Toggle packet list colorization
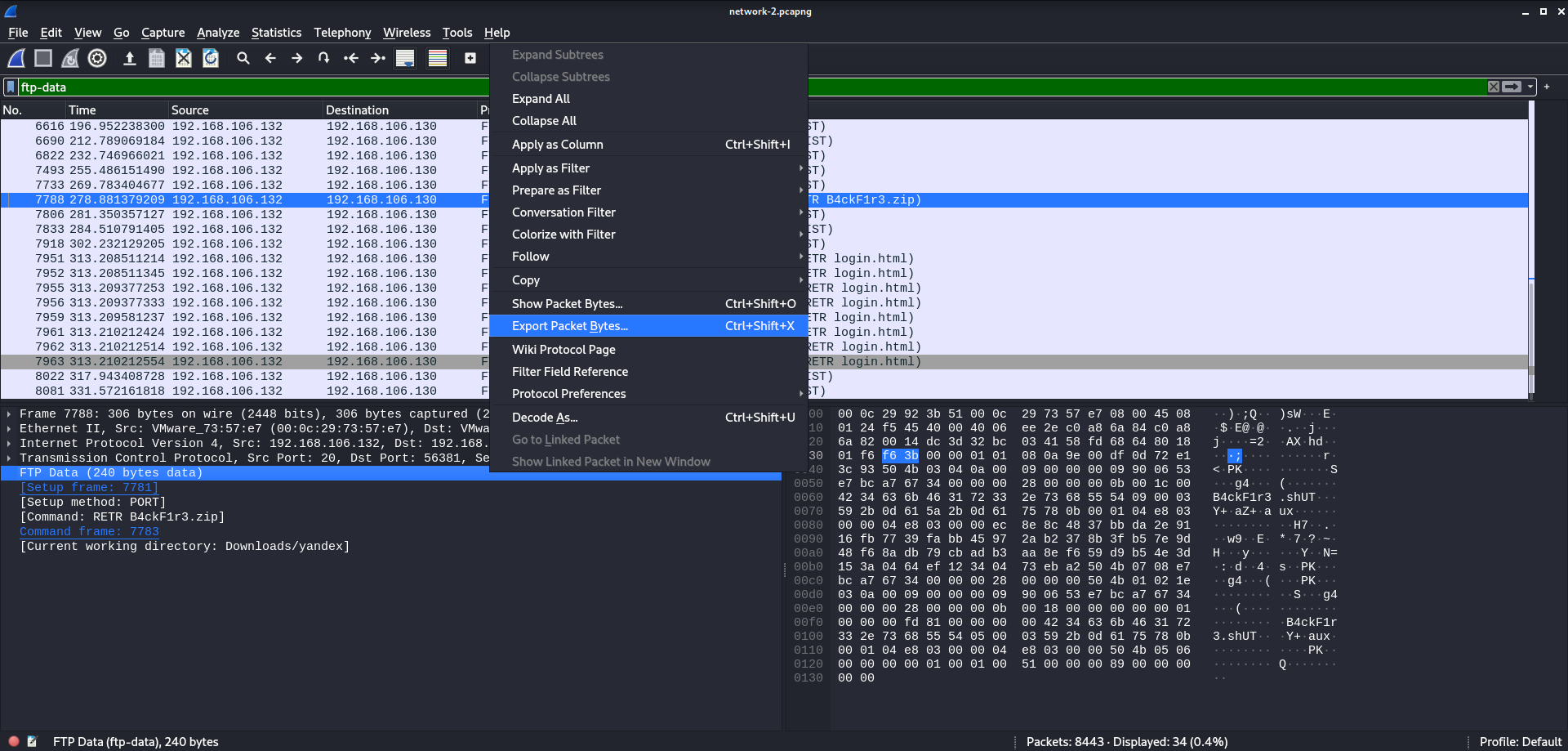 (x=438, y=58)
